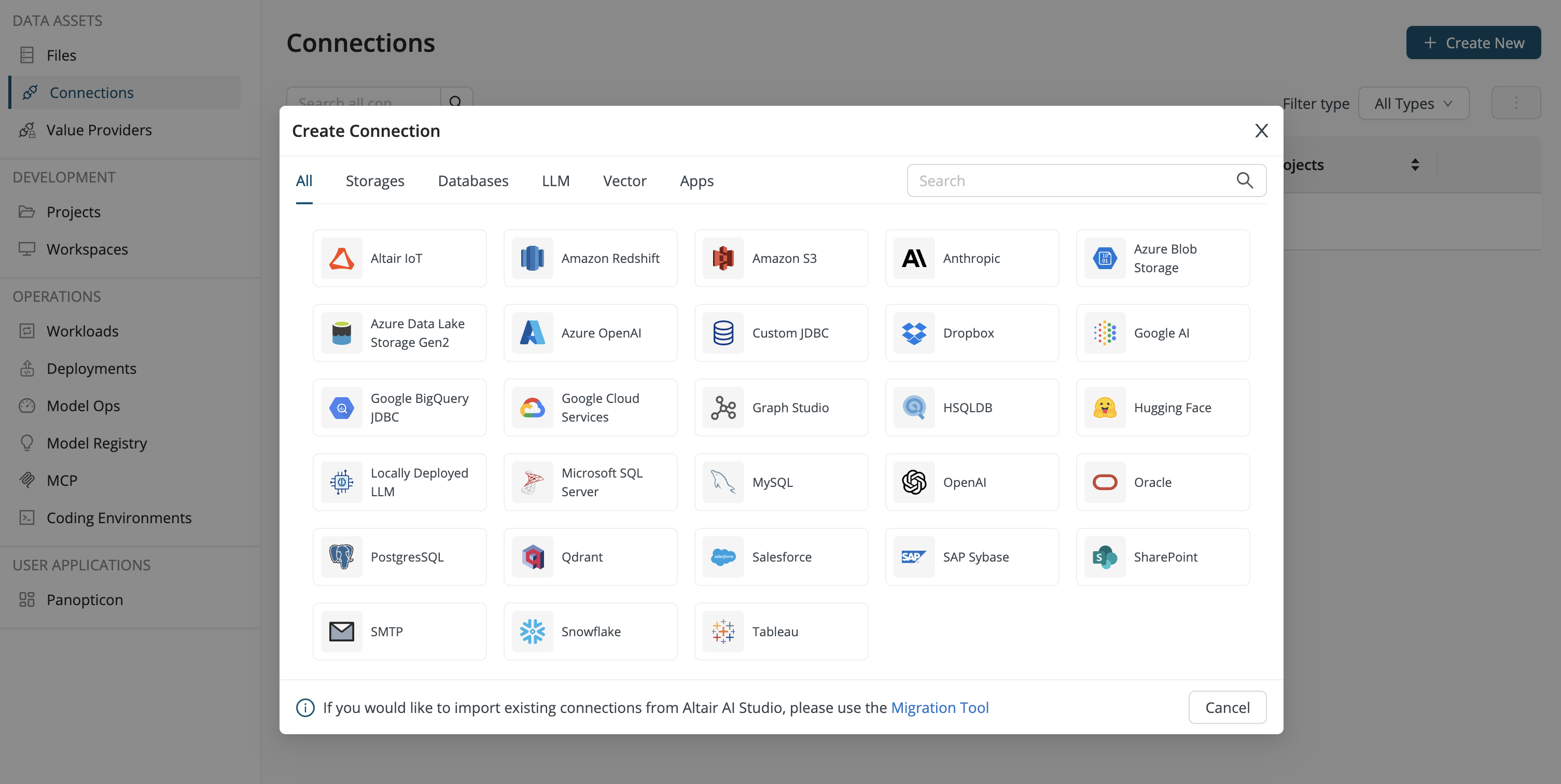Choose the Google Cloud Services icon
Image resolution: width=1561 pixels, height=784 pixels.
point(533,407)
